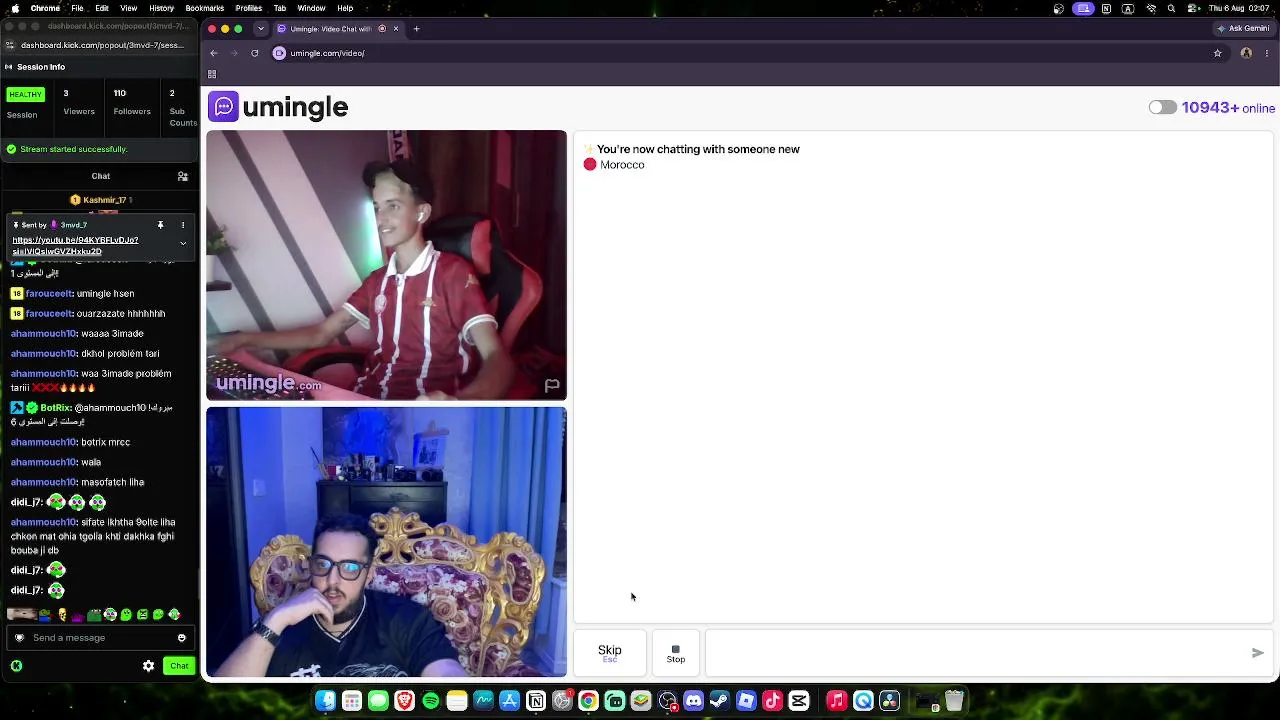Open Apple Music from the dock
Image resolution: width=1280 pixels, height=720 pixels.
click(837, 701)
